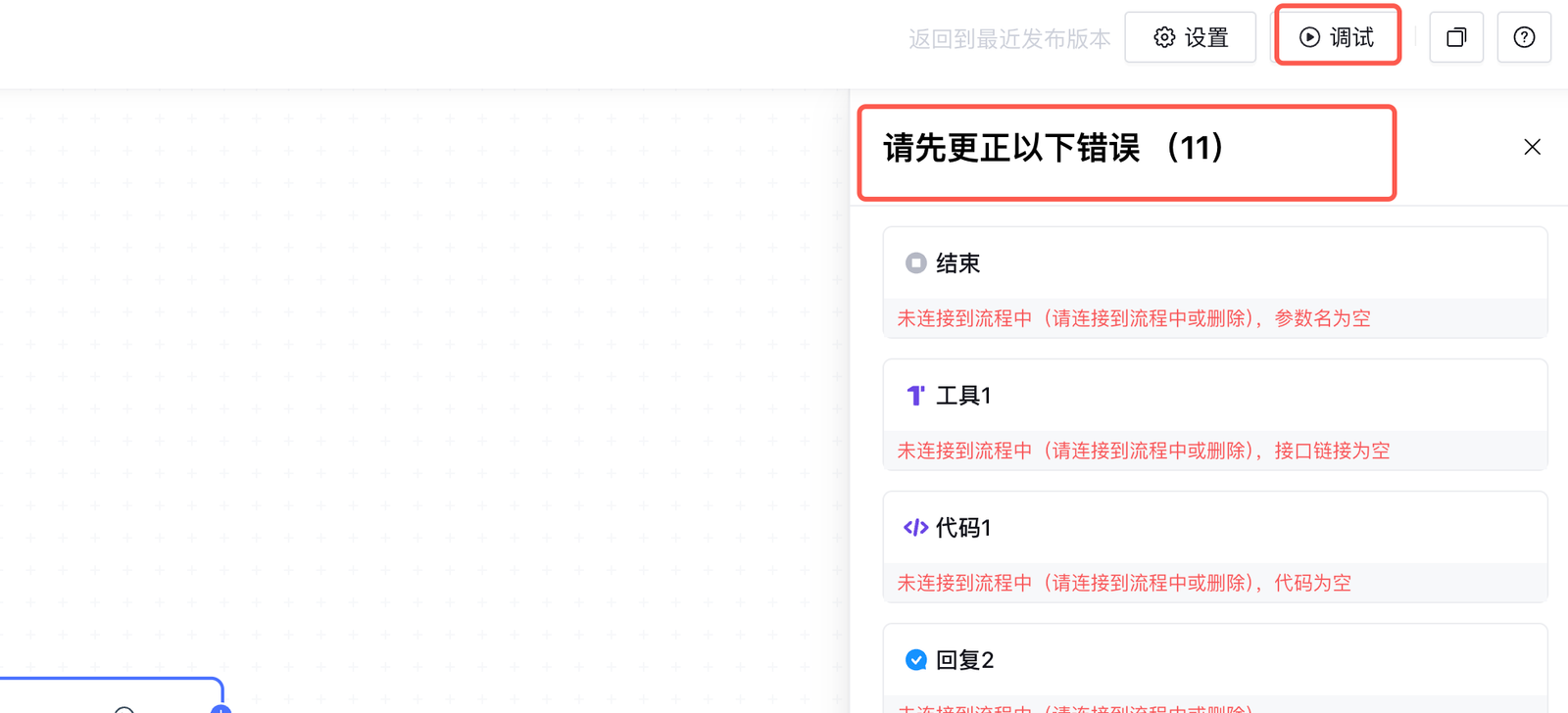
Task: Open help via the question mark icon
Action: pyautogui.click(x=1524, y=37)
